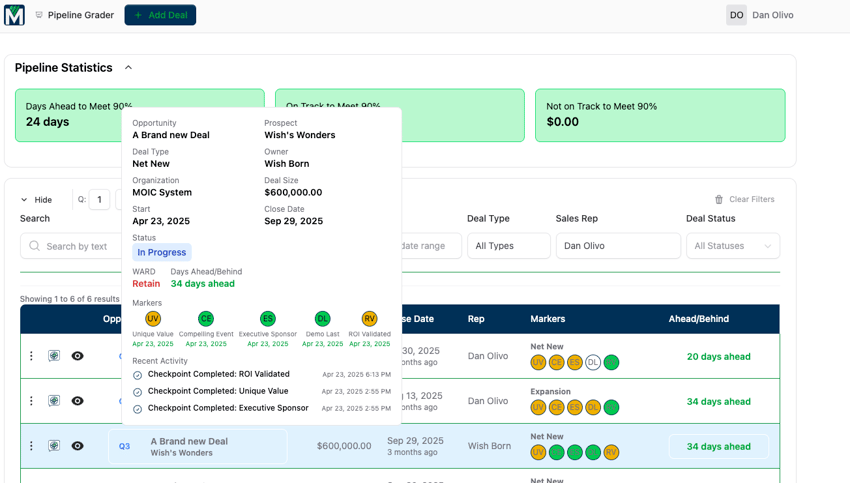
Task: Click the trash icon beside Clear Filters
Action: tap(719, 199)
